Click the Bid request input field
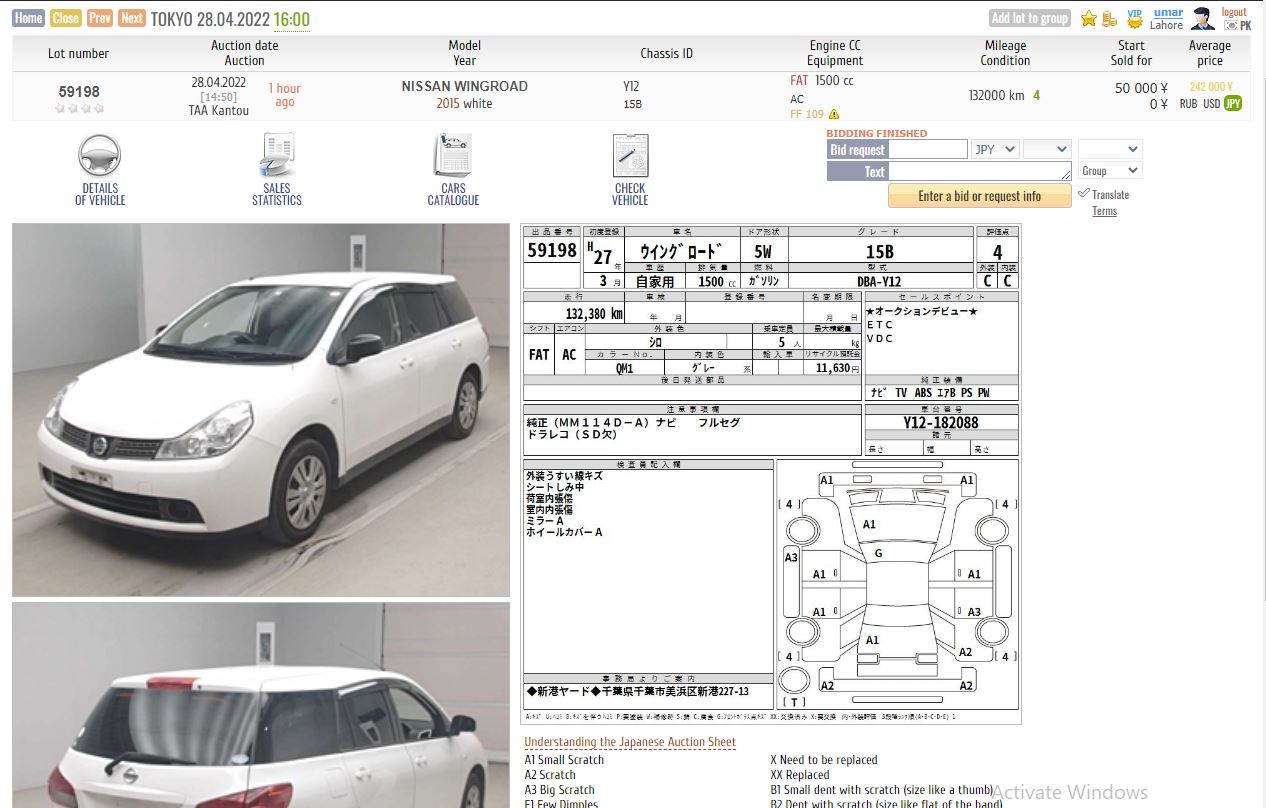 928,149
